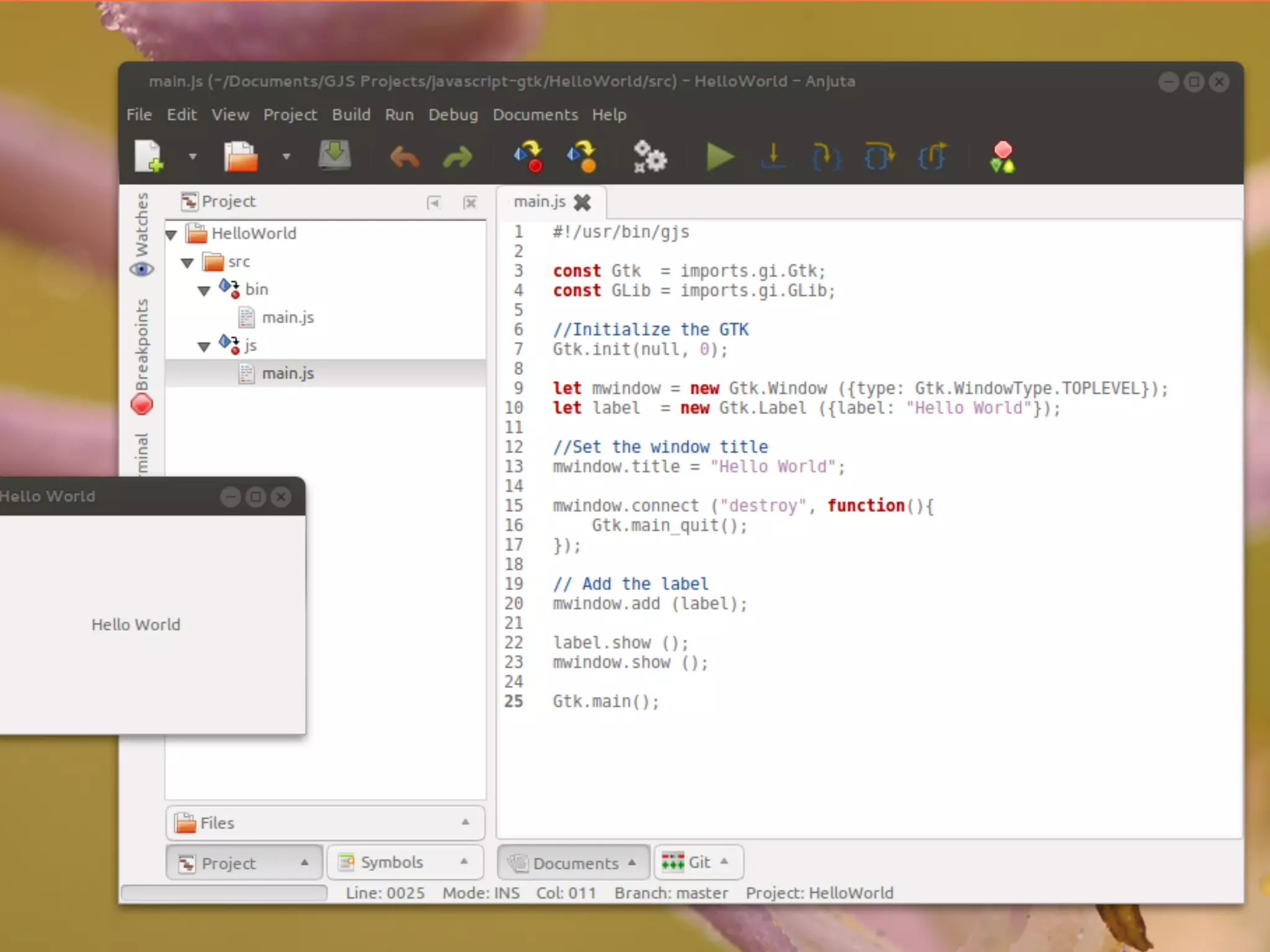Toggle breakpoint using the red toolbar icon
The width and height of the screenshot is (1270, 952).
[1002, 156]
